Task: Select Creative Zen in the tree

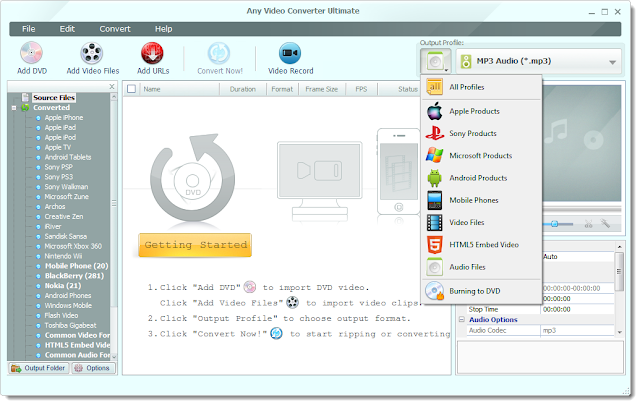Action: pyautogui.click(x=64, y=216)
